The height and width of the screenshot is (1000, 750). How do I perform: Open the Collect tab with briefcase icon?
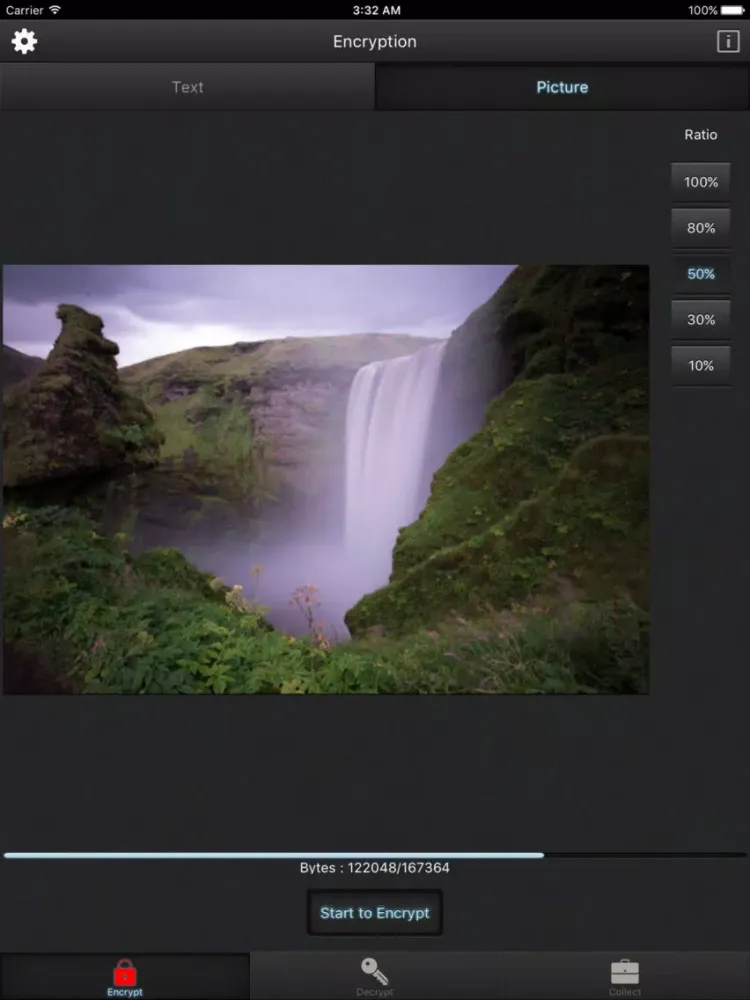click(625, 977)
